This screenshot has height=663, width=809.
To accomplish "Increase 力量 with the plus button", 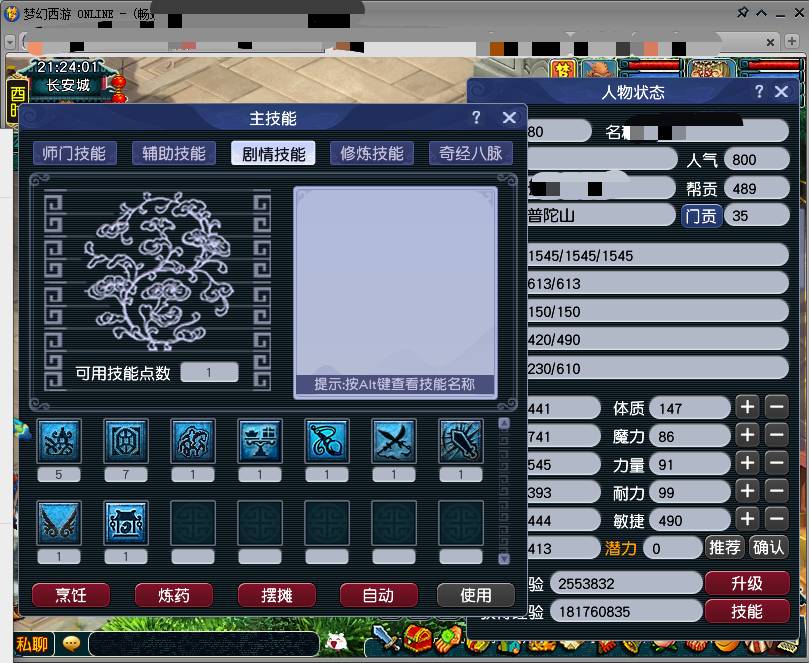I will pyautogui.click(x=747, y=463).
